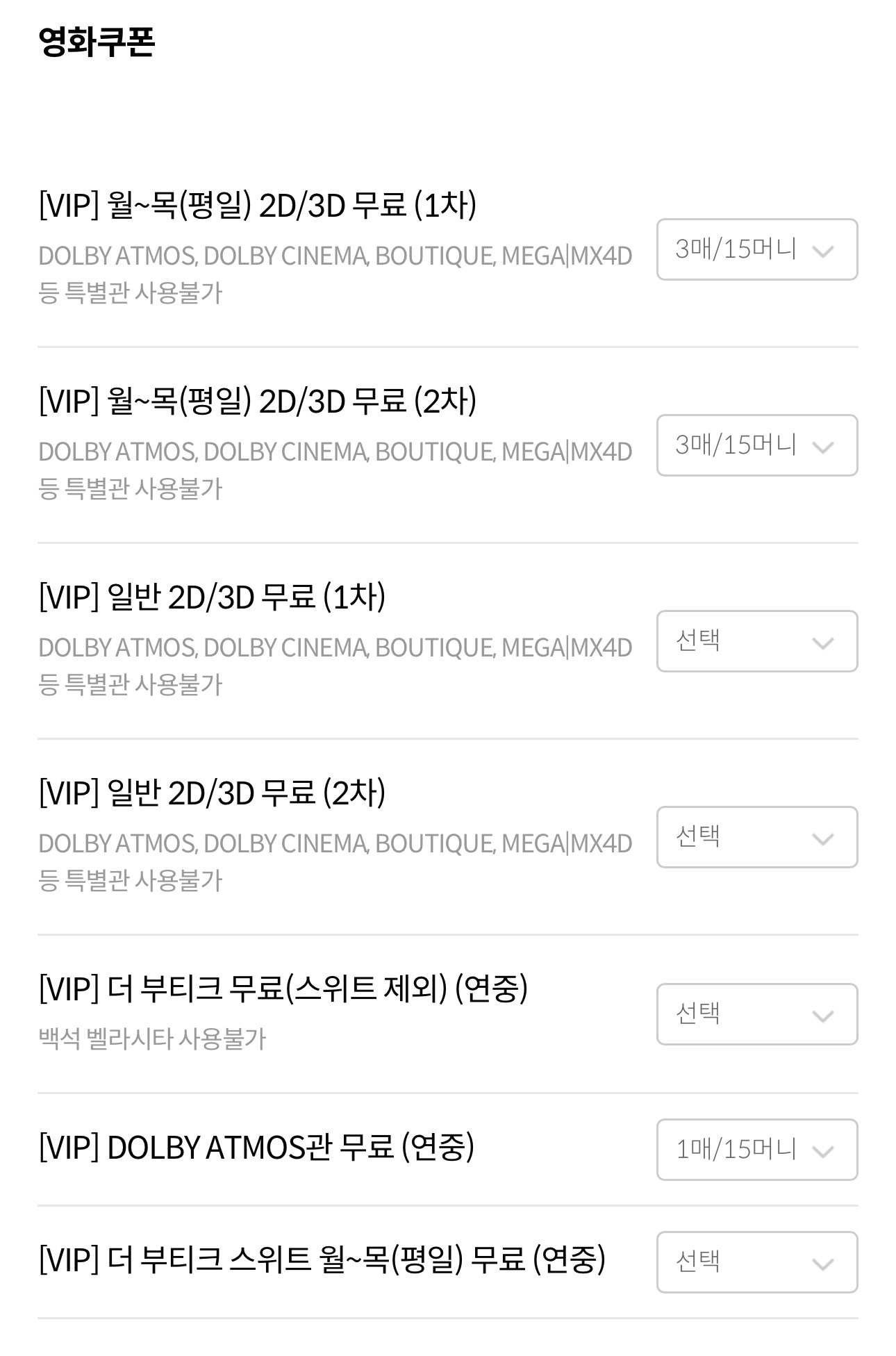Viewport: 896px width, 1356px height.
Task: Expand the DOLBY ATMOS관 무료 1매/15머니 dropdown
Action: click(x=756, y=1150)
